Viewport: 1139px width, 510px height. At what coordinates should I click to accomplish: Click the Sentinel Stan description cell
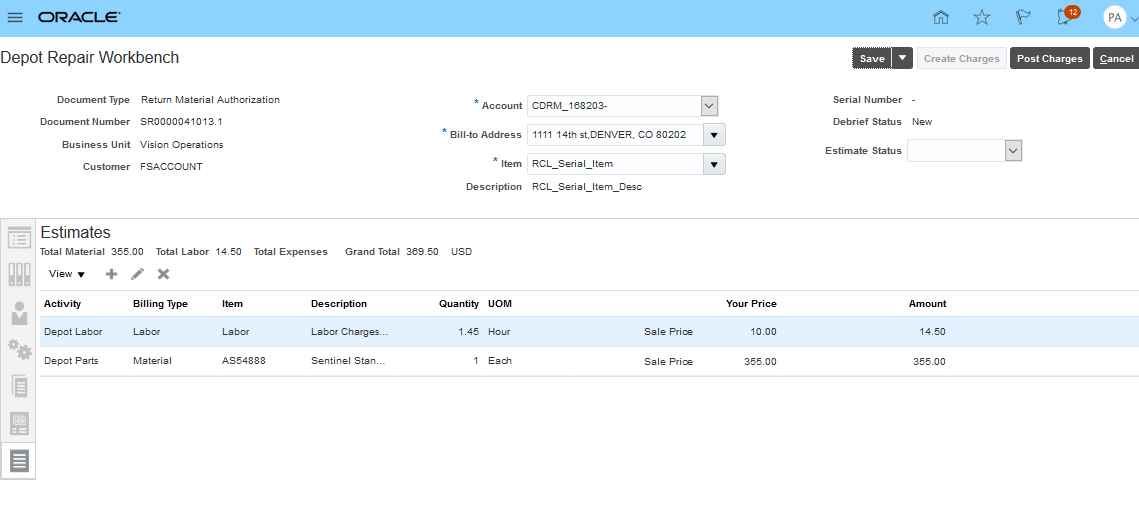349,361
